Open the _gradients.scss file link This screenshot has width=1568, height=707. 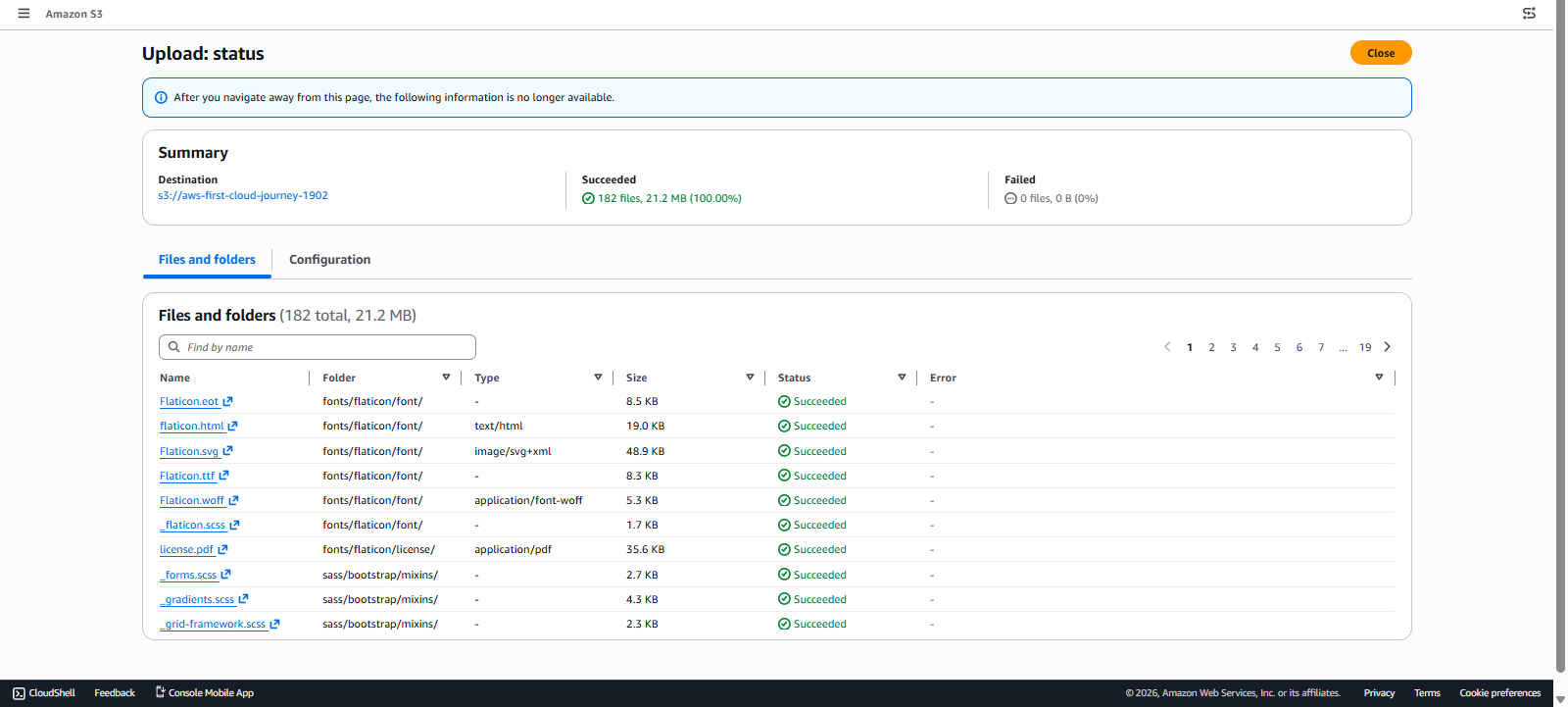click(197, 600)
